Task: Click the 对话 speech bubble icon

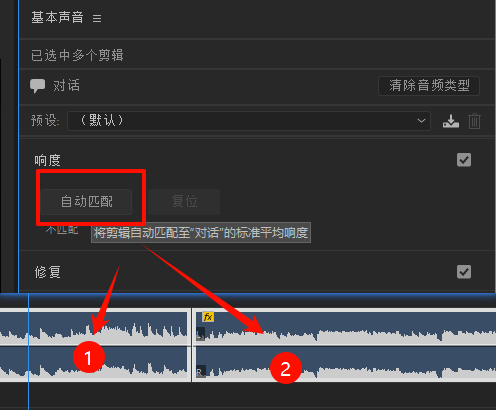Action: (x=37, y=86)
